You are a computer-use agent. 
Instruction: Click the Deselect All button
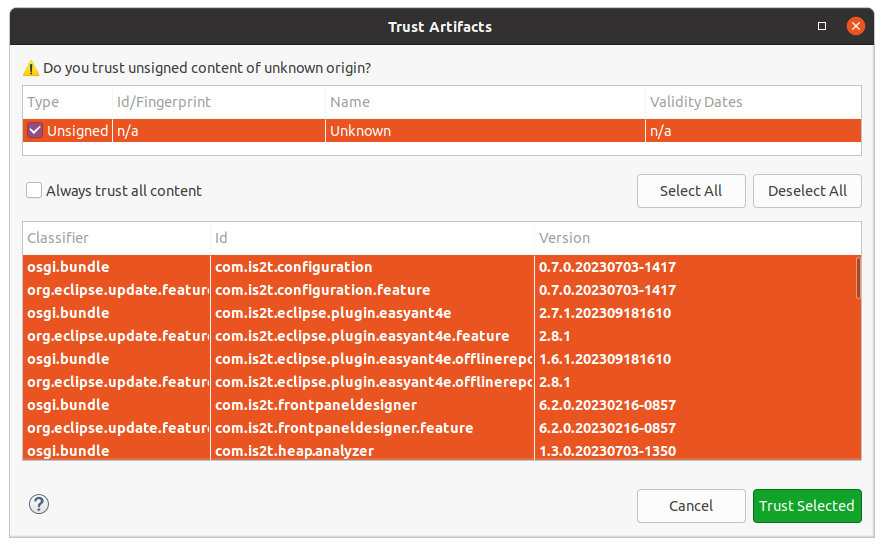[x=807, y=191]
